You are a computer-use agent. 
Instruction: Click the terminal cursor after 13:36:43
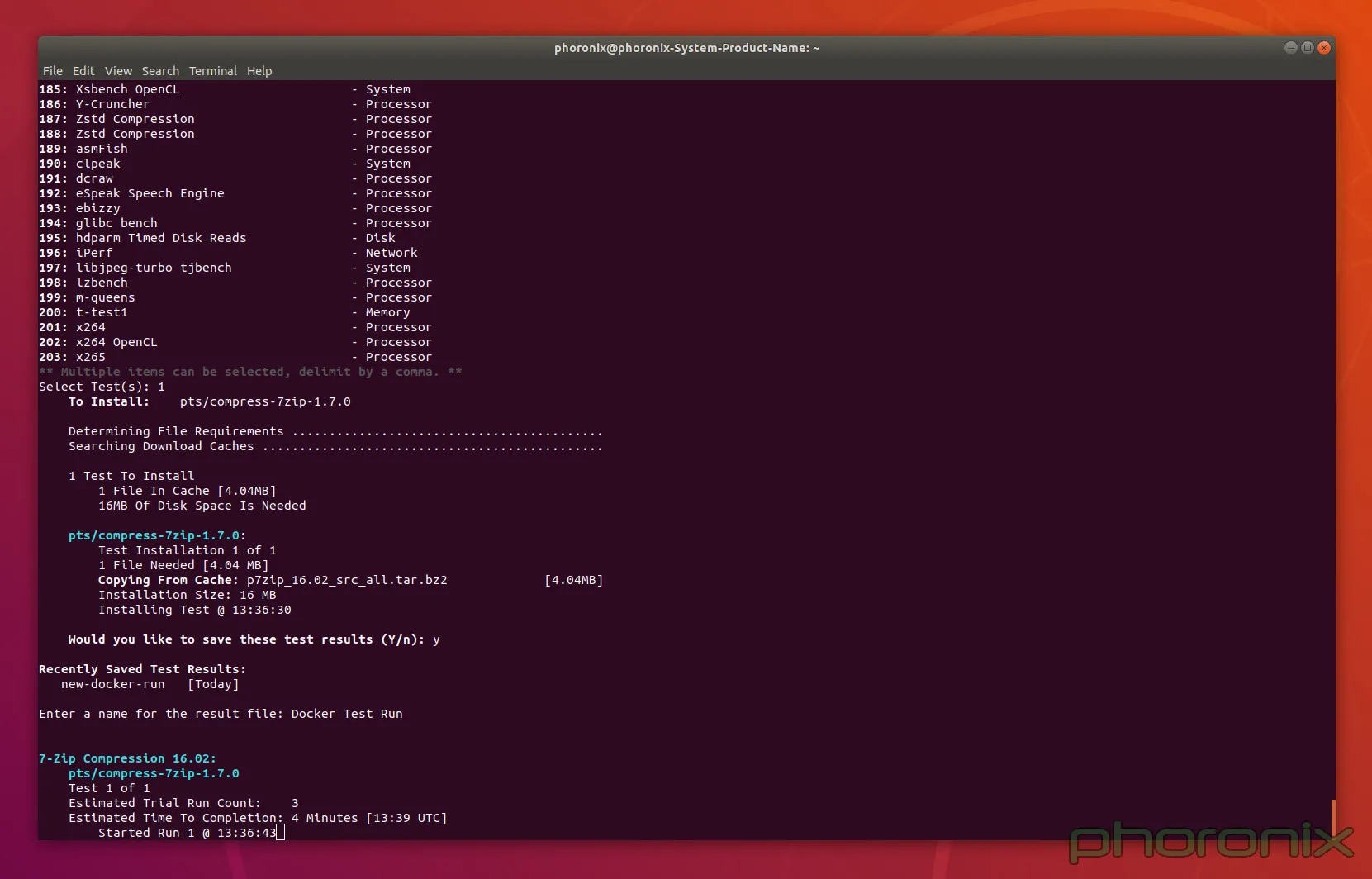(x=281, y=833)
